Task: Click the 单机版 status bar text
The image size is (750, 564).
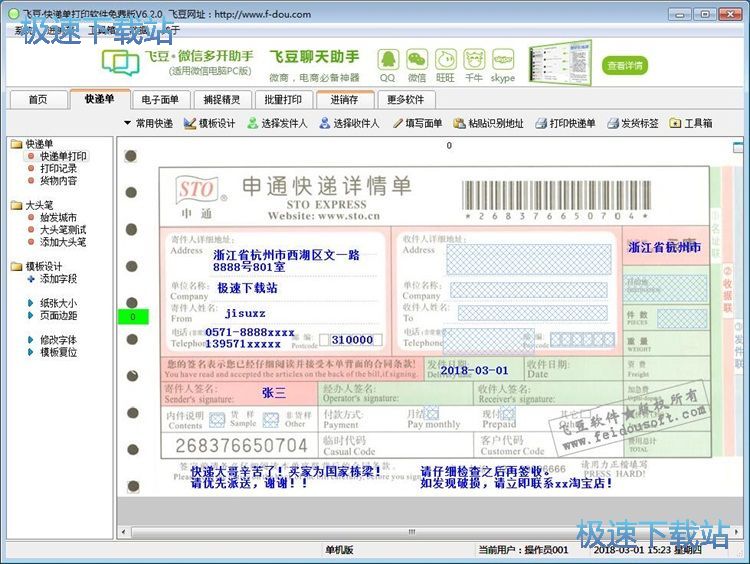Action: 339,550
